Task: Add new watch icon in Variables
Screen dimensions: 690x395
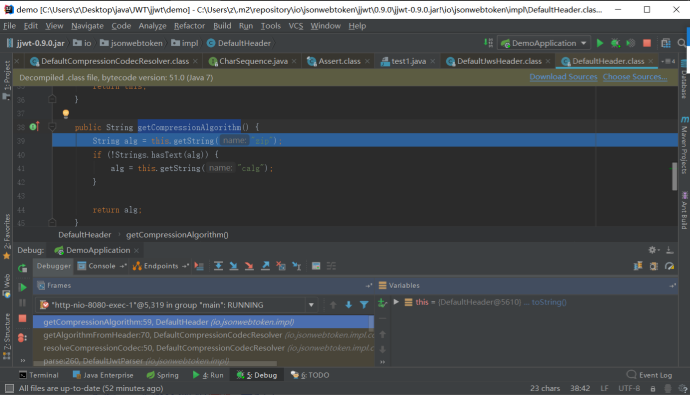Action: point(382,303)
